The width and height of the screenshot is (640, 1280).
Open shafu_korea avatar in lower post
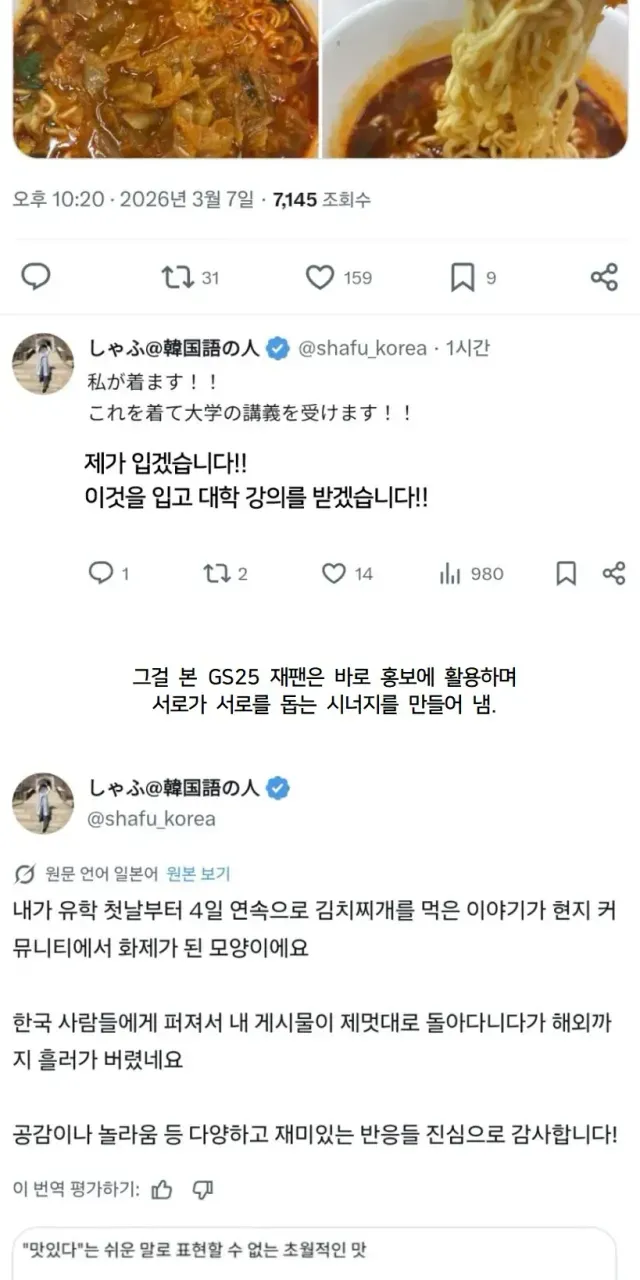pos(42,803)
